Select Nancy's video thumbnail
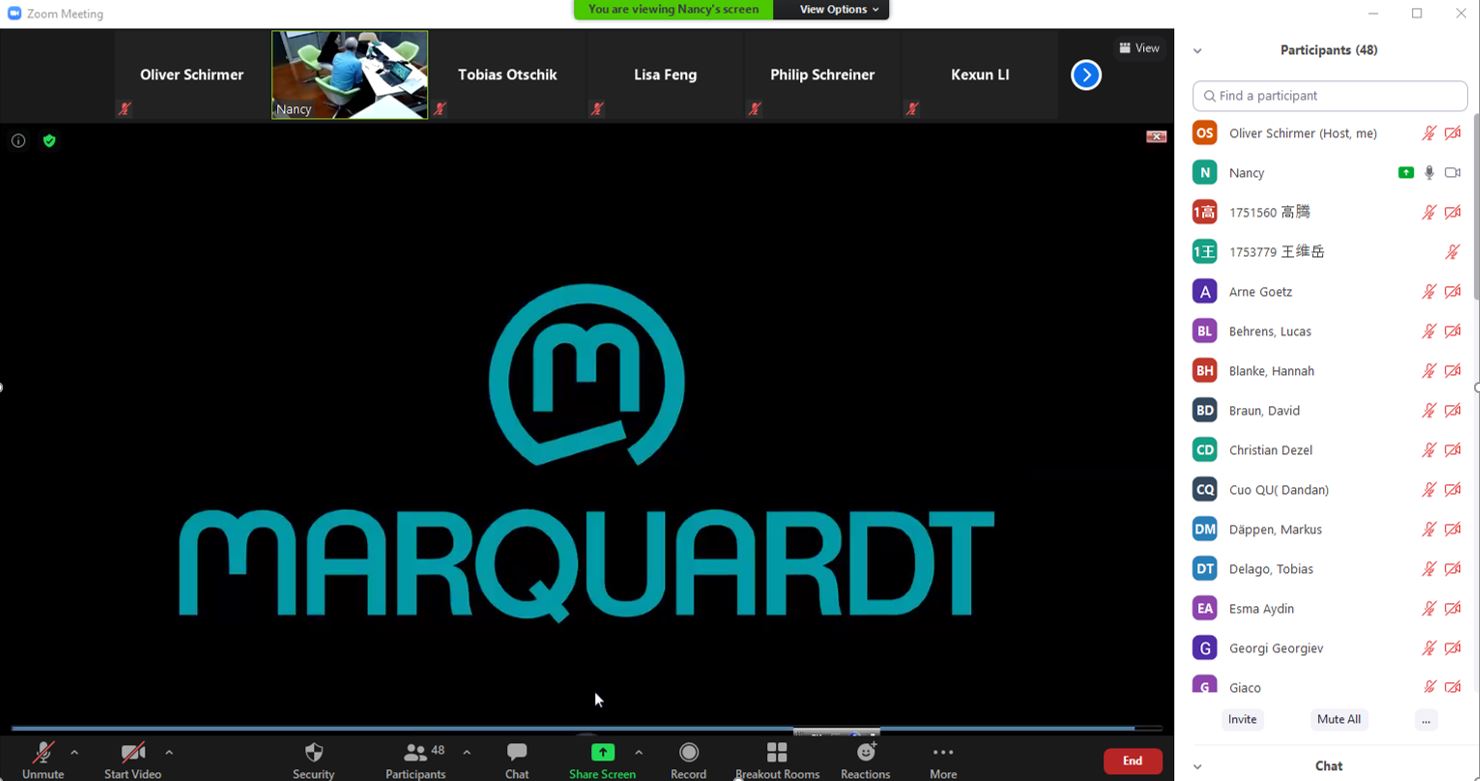 (x=350, y=75)
